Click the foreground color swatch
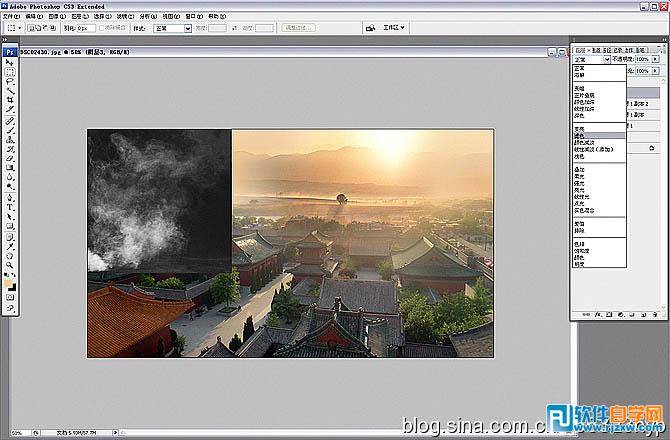670x440 pixels. [x=8, y=284]
